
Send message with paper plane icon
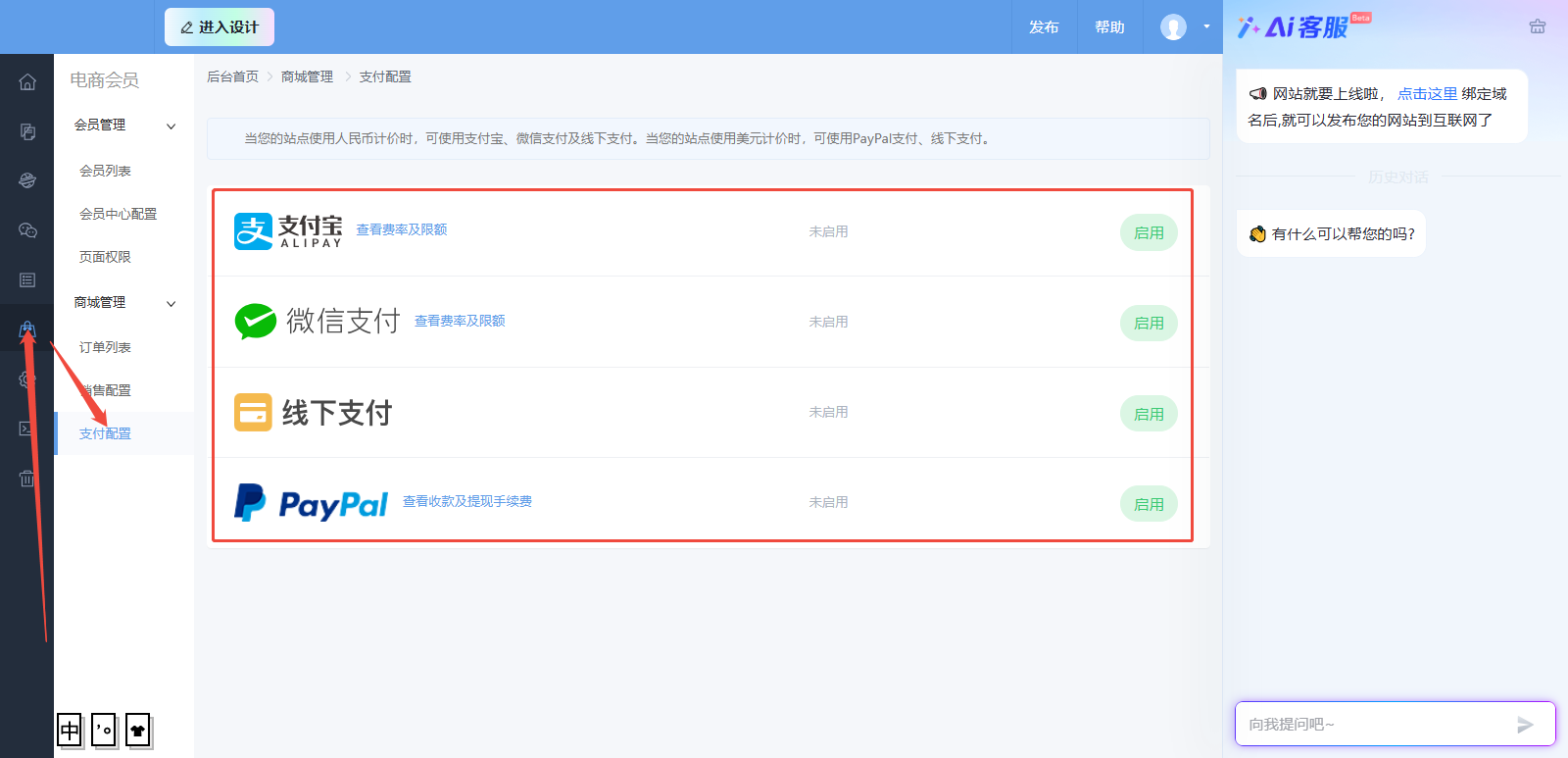(1525, 725)
